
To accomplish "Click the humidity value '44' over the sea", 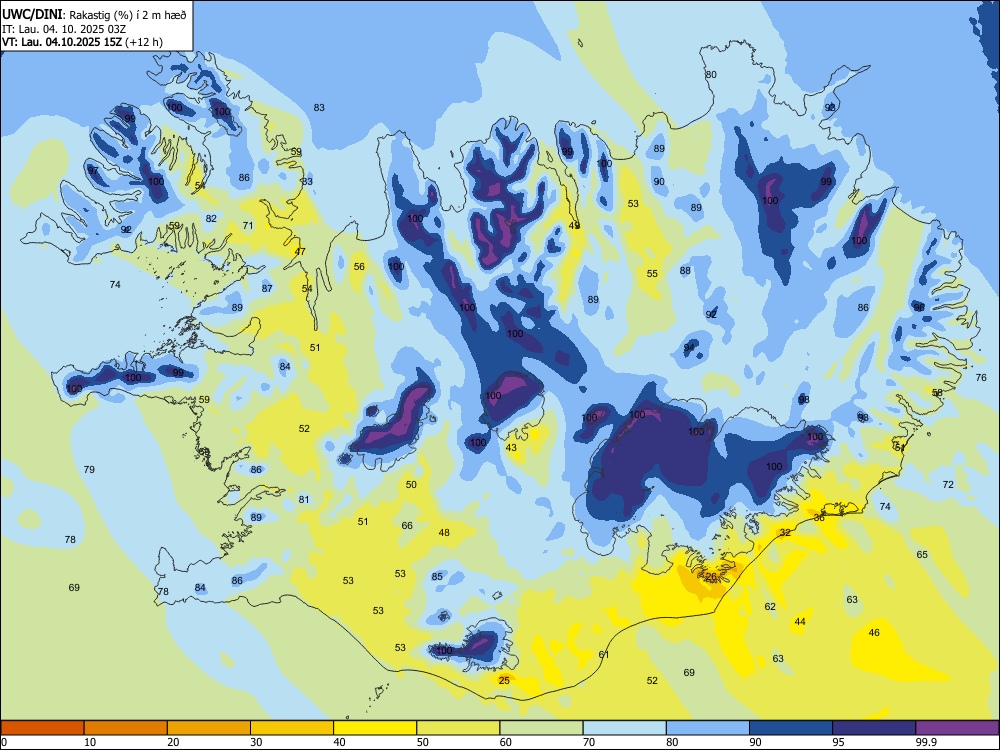I will pyautogui.click(x=800, y=622).
